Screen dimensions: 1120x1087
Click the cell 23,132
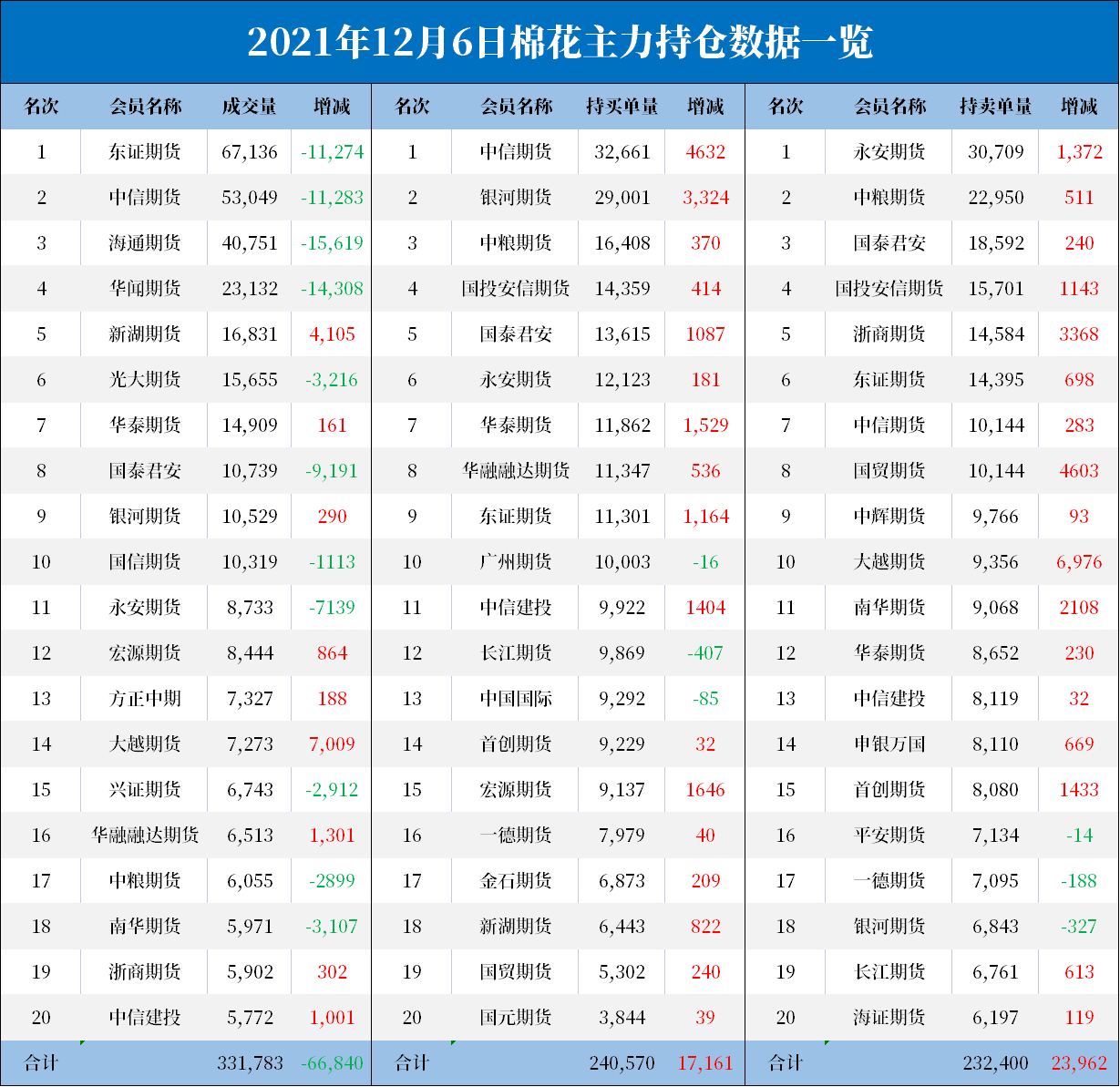point(250,289)
